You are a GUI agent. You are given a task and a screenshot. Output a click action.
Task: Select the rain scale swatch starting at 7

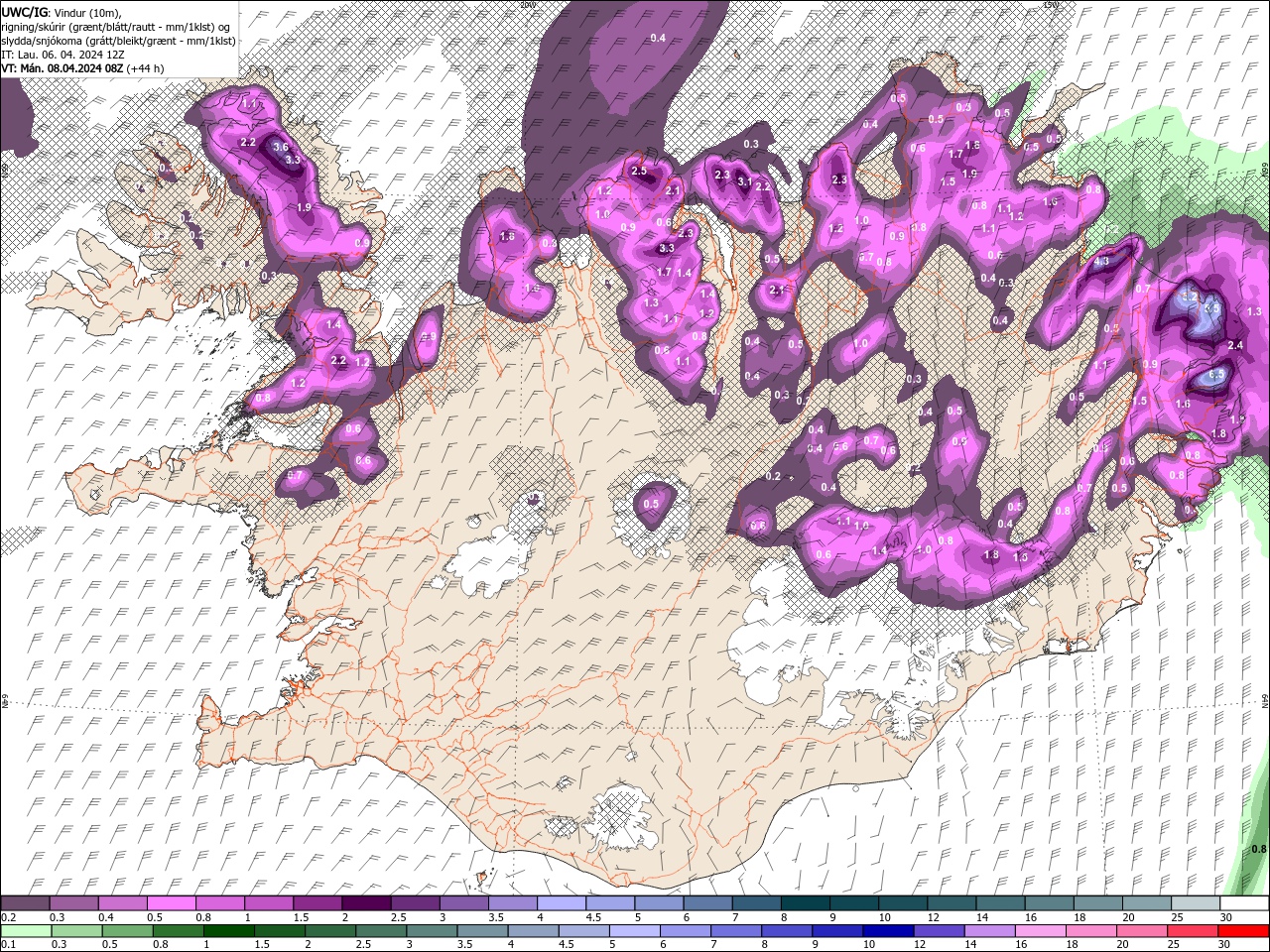[x=737, y=930]
